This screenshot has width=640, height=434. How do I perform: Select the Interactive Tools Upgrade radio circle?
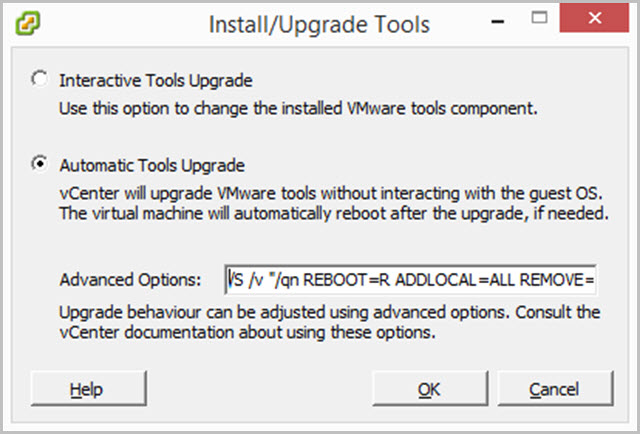click(x=40, y=78)
